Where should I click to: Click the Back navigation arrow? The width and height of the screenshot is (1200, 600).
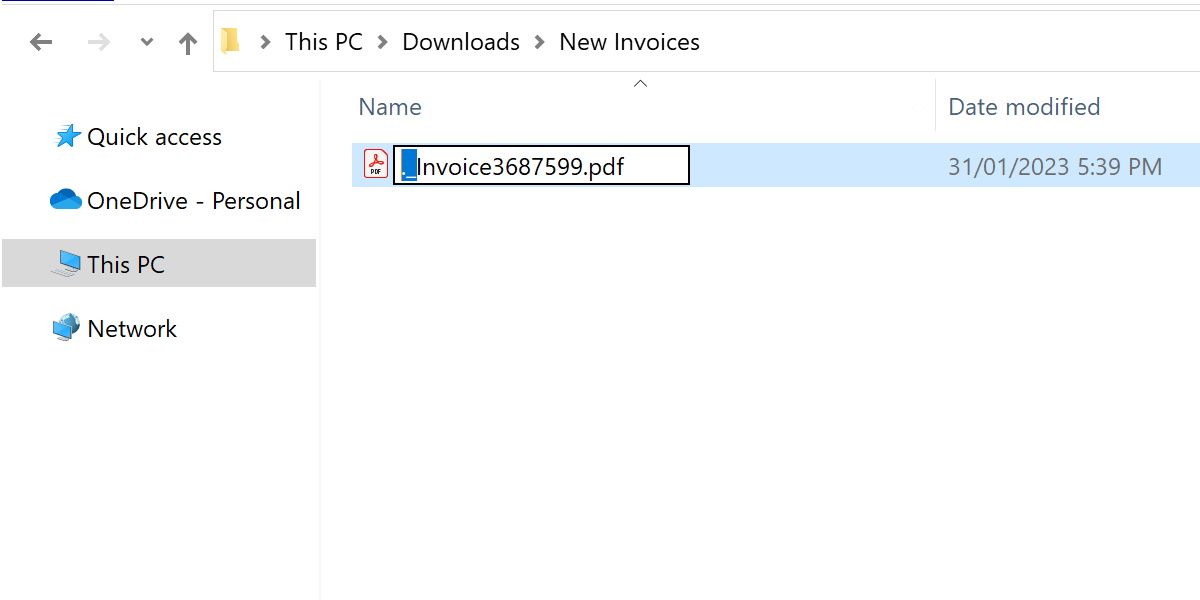point(40,42)
